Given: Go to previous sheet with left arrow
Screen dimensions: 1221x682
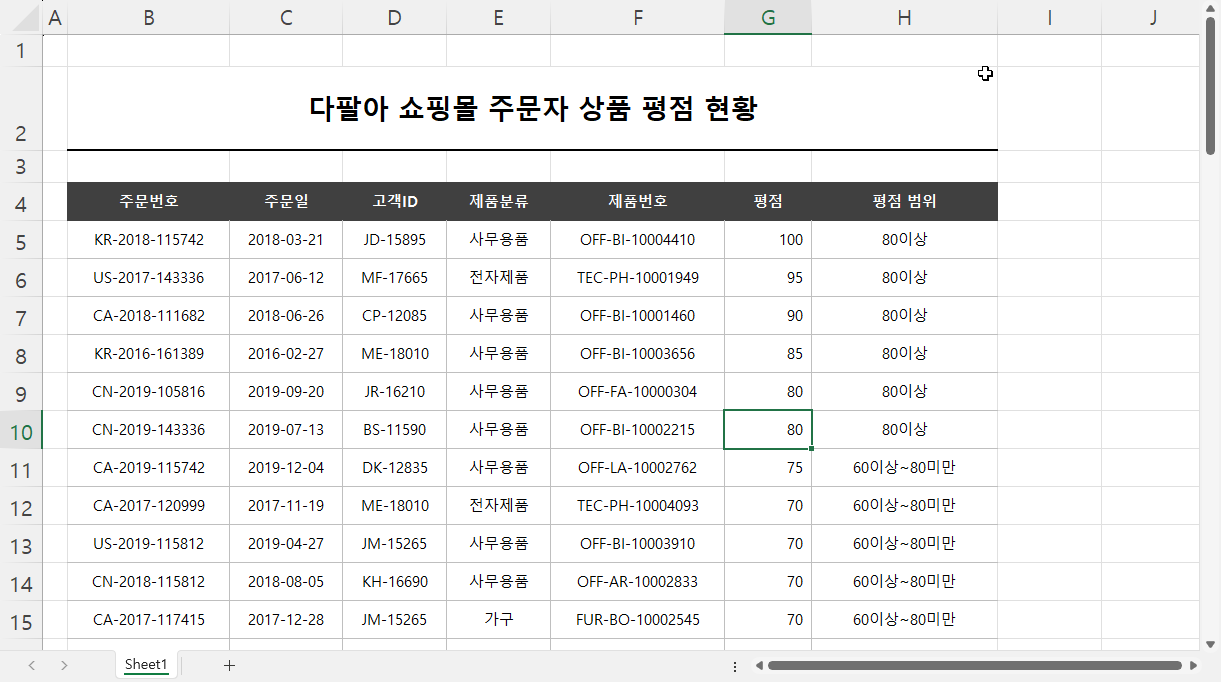Looking at the screenshot, I should (x=32, y=665).
